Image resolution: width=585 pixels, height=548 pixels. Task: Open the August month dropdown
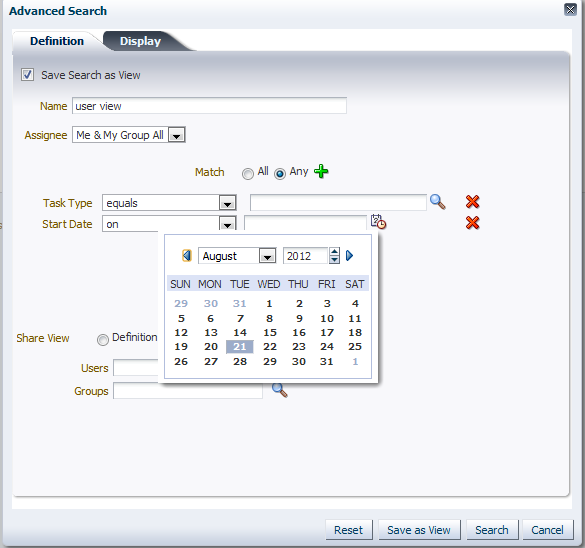point(267,256)
